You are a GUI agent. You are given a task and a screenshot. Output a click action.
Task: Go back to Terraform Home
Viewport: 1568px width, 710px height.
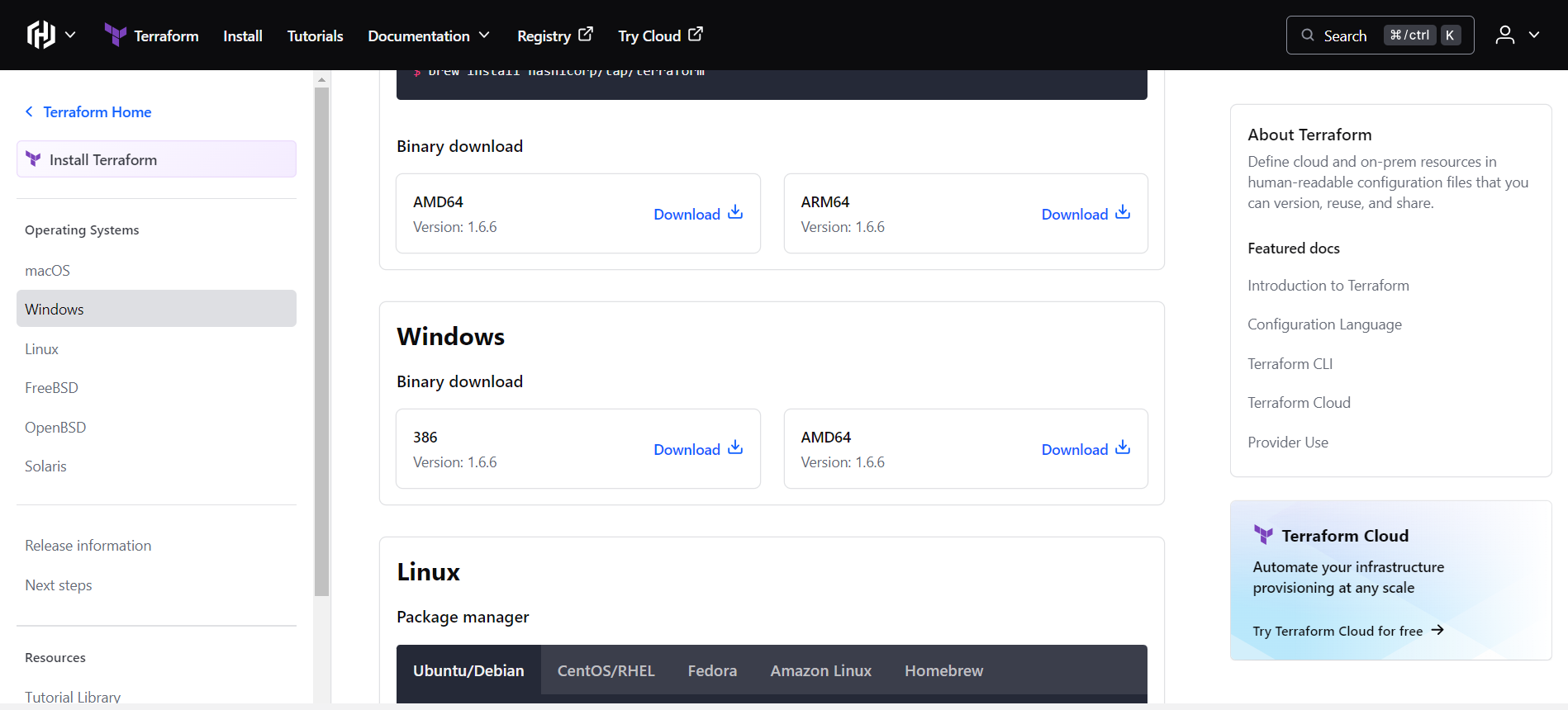click(97, 111)
